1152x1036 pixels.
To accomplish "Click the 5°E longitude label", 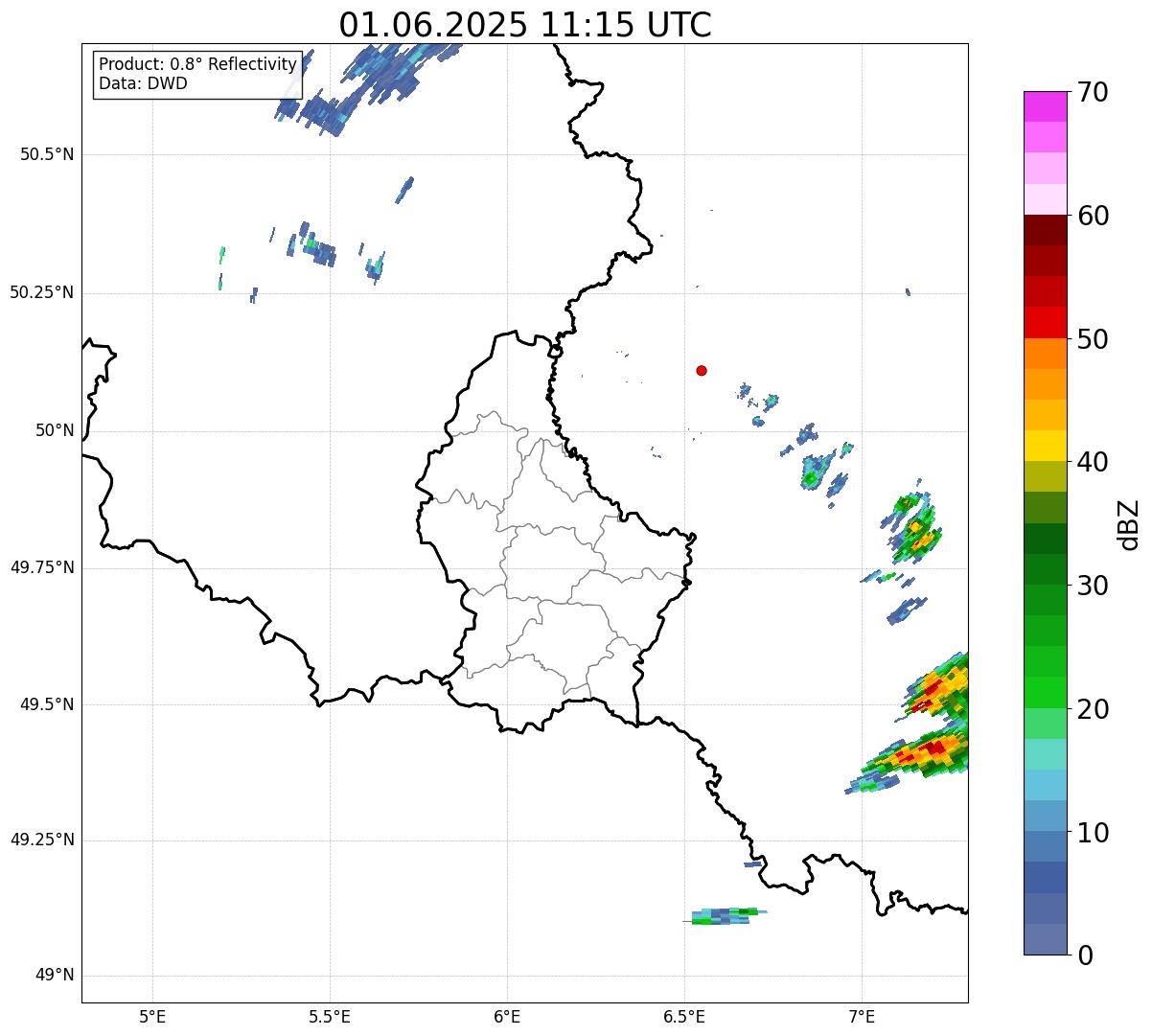I will [152, 1016].
